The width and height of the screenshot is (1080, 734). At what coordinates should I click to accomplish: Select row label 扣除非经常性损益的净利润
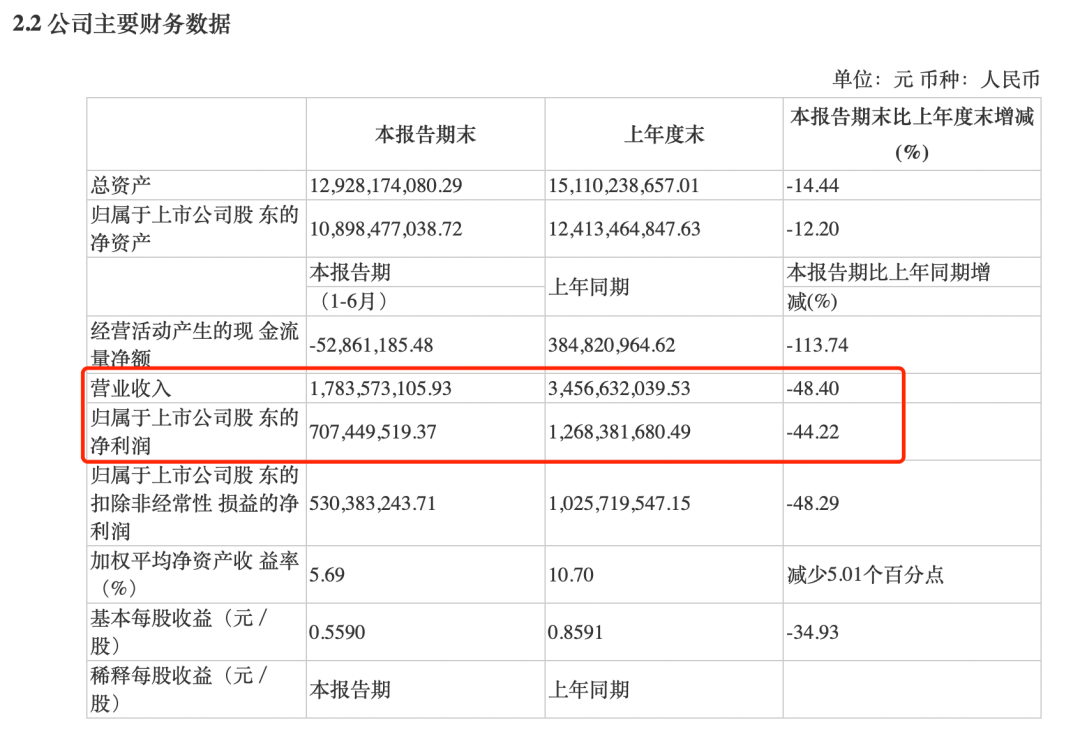pos(194,503)
